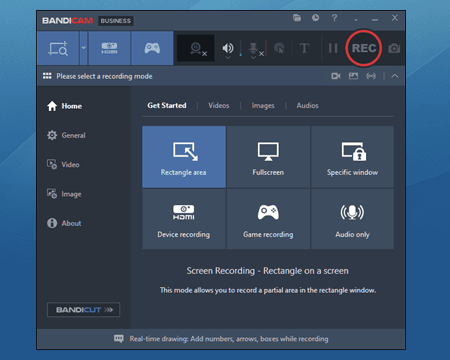Switch to the Get Started tab

click(x=167, y=105)
